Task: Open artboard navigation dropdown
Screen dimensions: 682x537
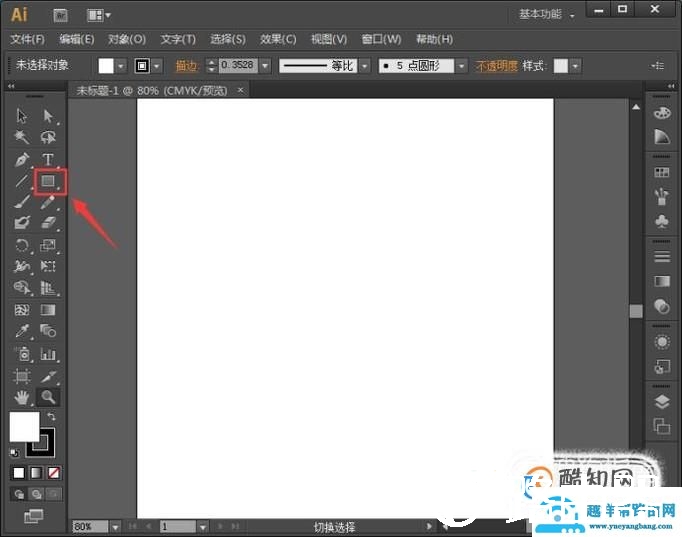Action: tap(203, 527)
